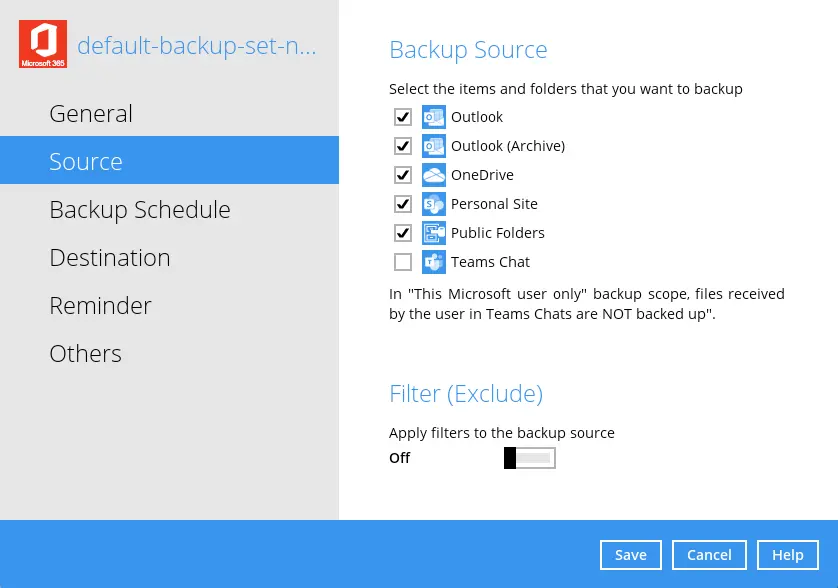Go to the Destination tab
The height and width of the screenshot is (588, 838).
pos(110,258)
